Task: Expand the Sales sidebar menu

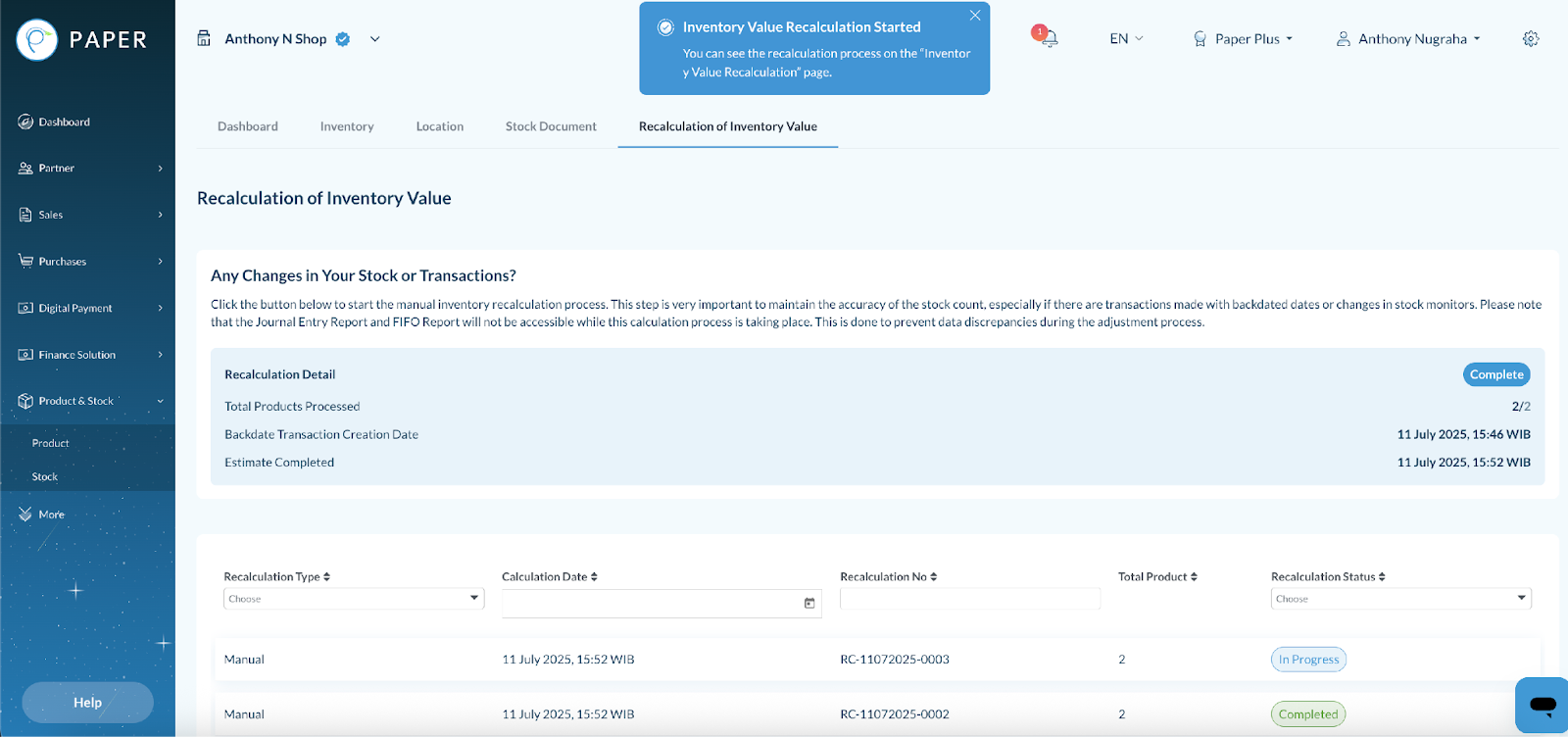Action: [x=161, y=215]
